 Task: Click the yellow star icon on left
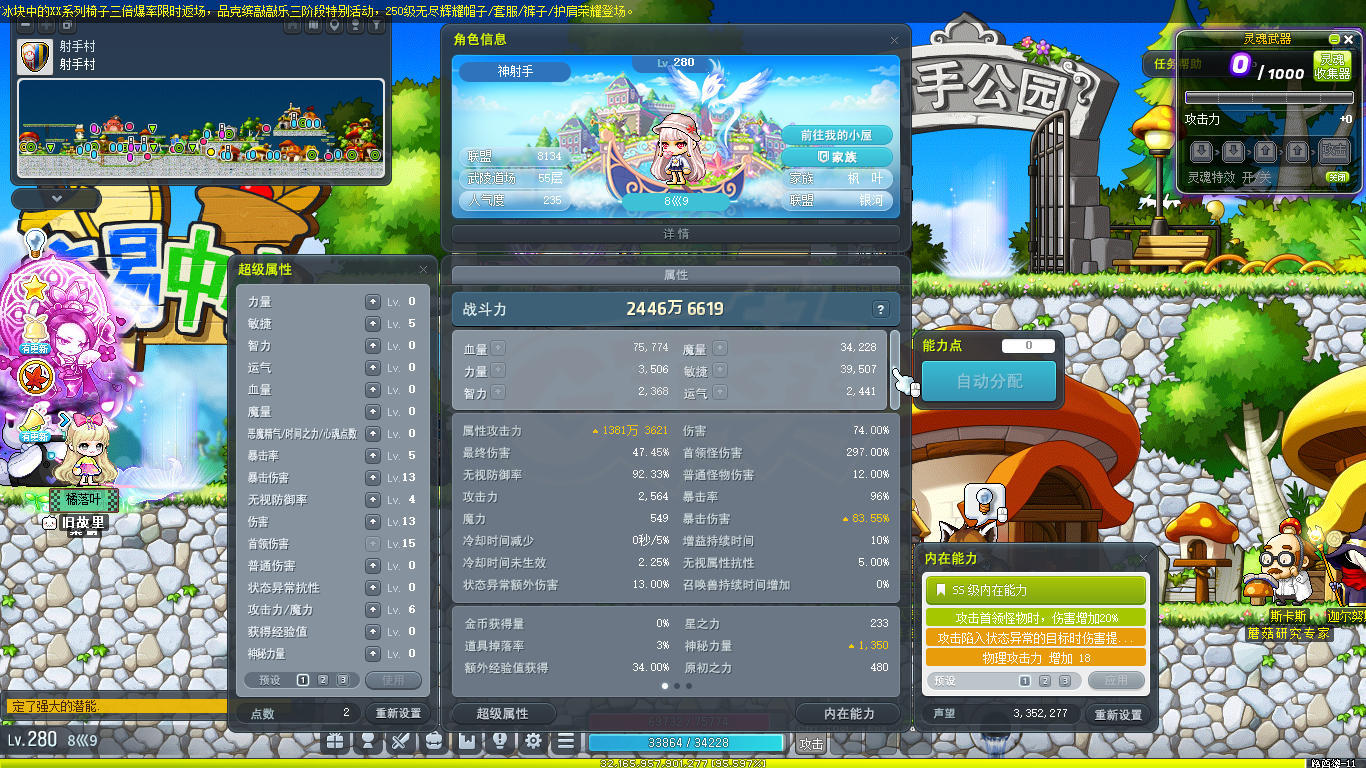pos(36,289)
